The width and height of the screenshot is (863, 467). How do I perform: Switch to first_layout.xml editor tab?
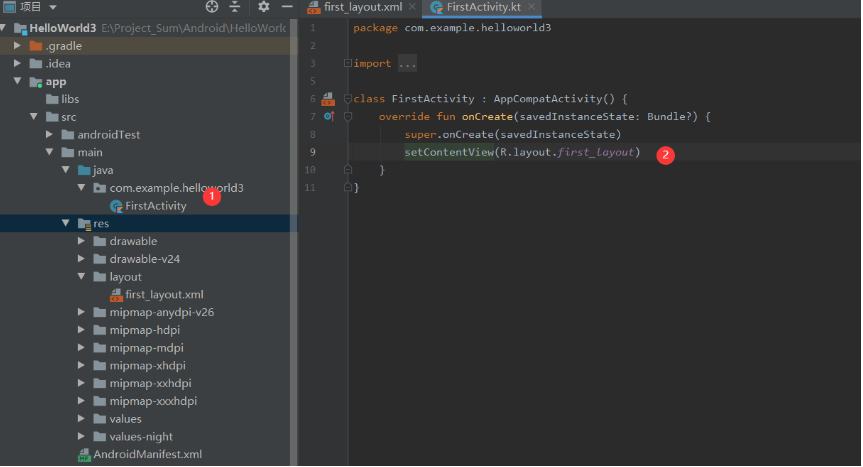(x=363, y=7)
